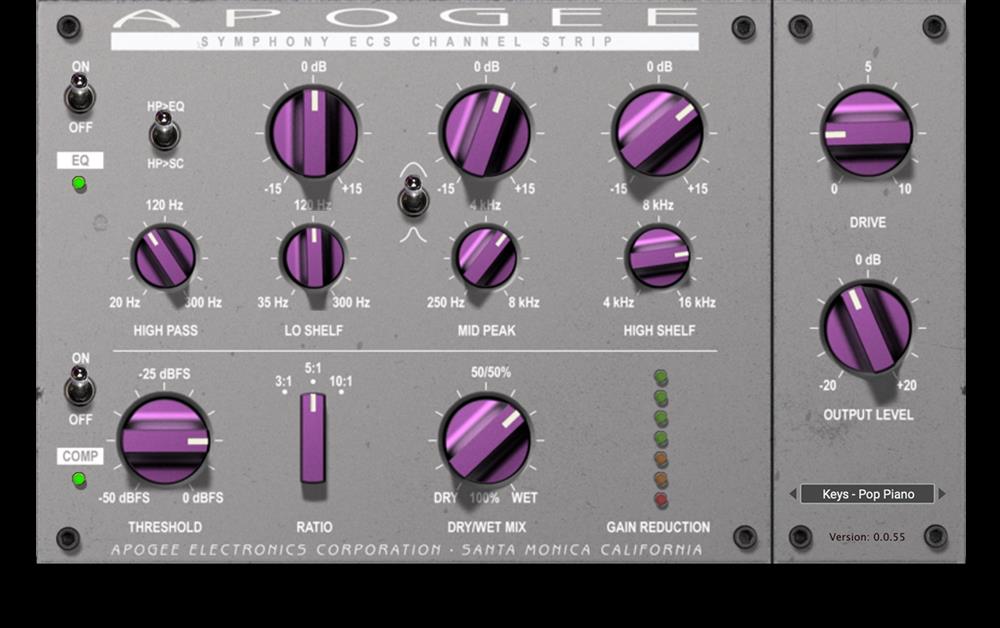This screenshot has height=628, width=1000.
Task: Click the High Shelf frequency knob
Action: pos(659,257)
